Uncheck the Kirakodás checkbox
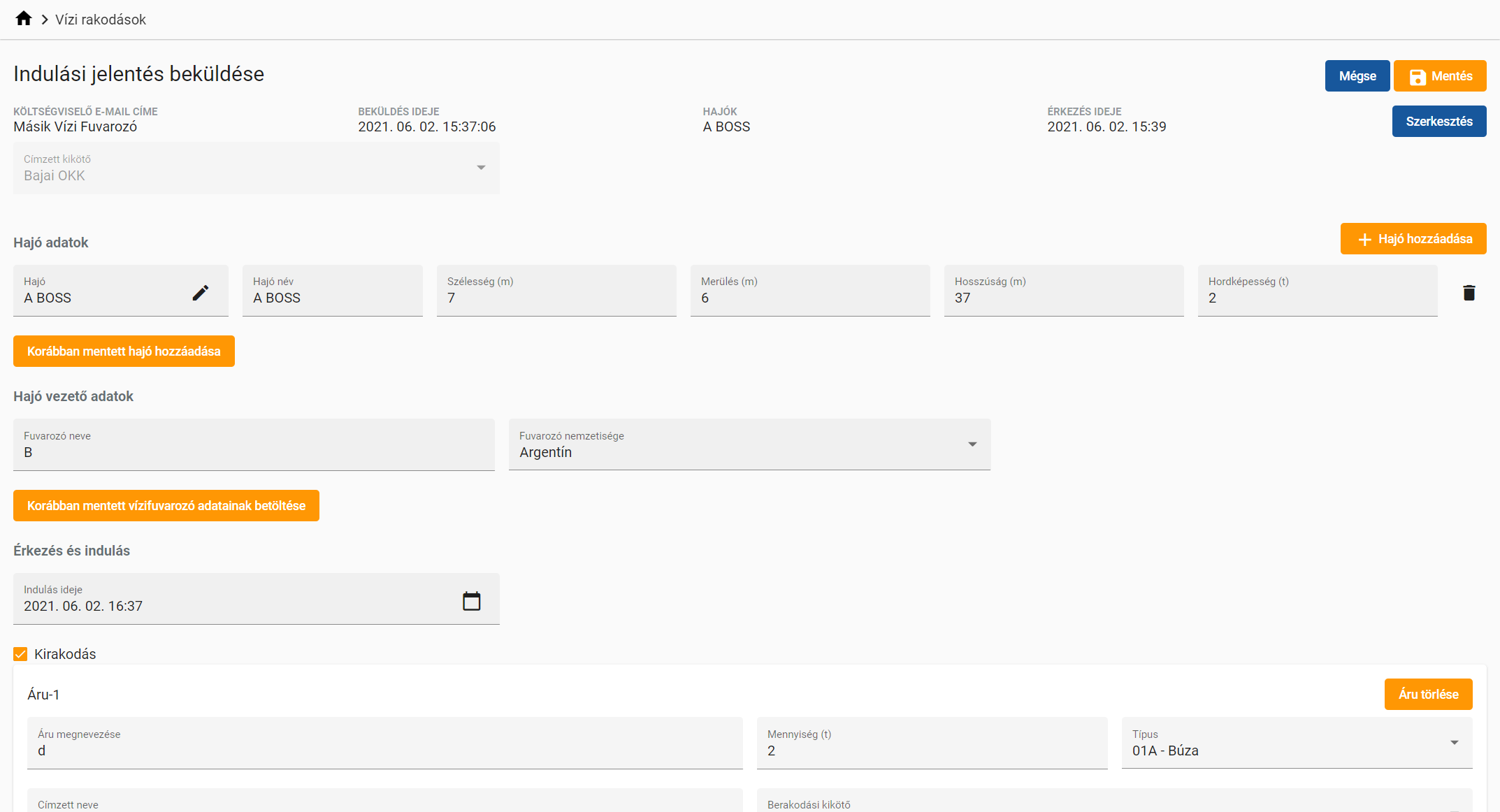The width and height of the screenshot is (1500, 812). [x=20, y=654]
